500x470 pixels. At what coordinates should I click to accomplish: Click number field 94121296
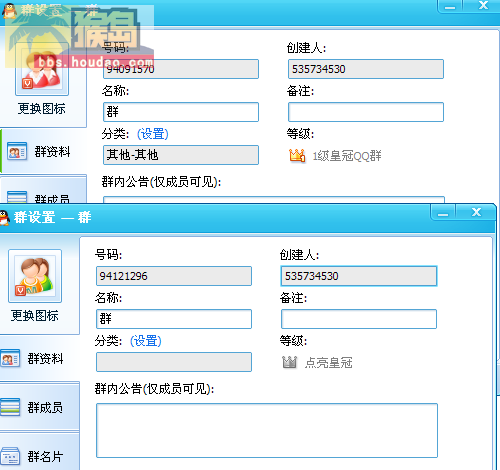tap(174, 276)
